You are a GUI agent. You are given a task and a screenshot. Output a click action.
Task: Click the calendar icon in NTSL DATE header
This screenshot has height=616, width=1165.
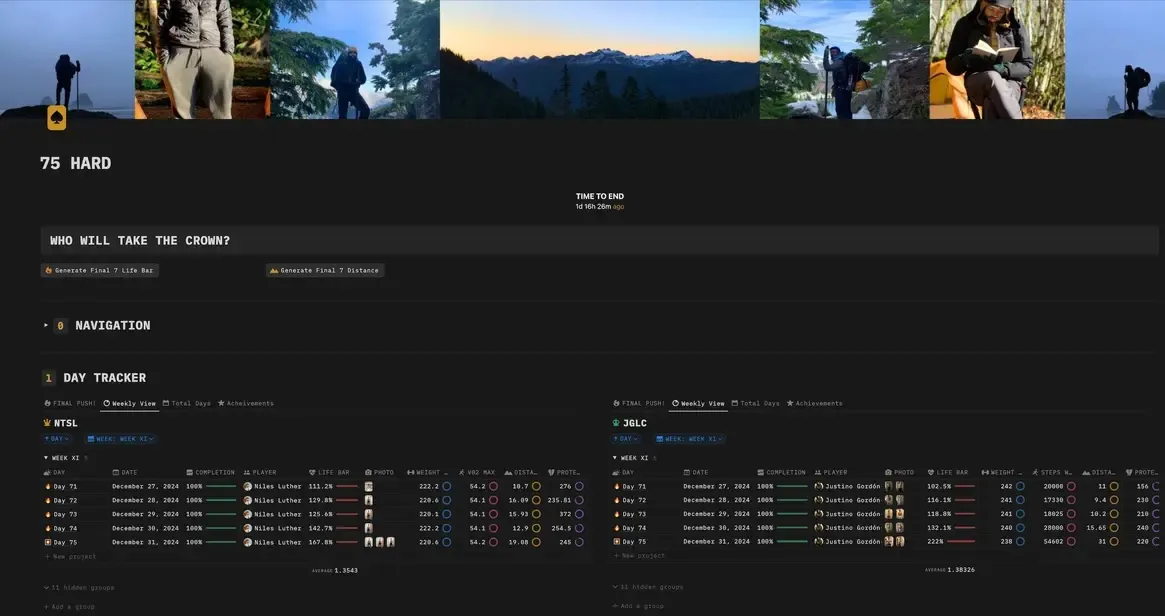[x=116, y=473]
